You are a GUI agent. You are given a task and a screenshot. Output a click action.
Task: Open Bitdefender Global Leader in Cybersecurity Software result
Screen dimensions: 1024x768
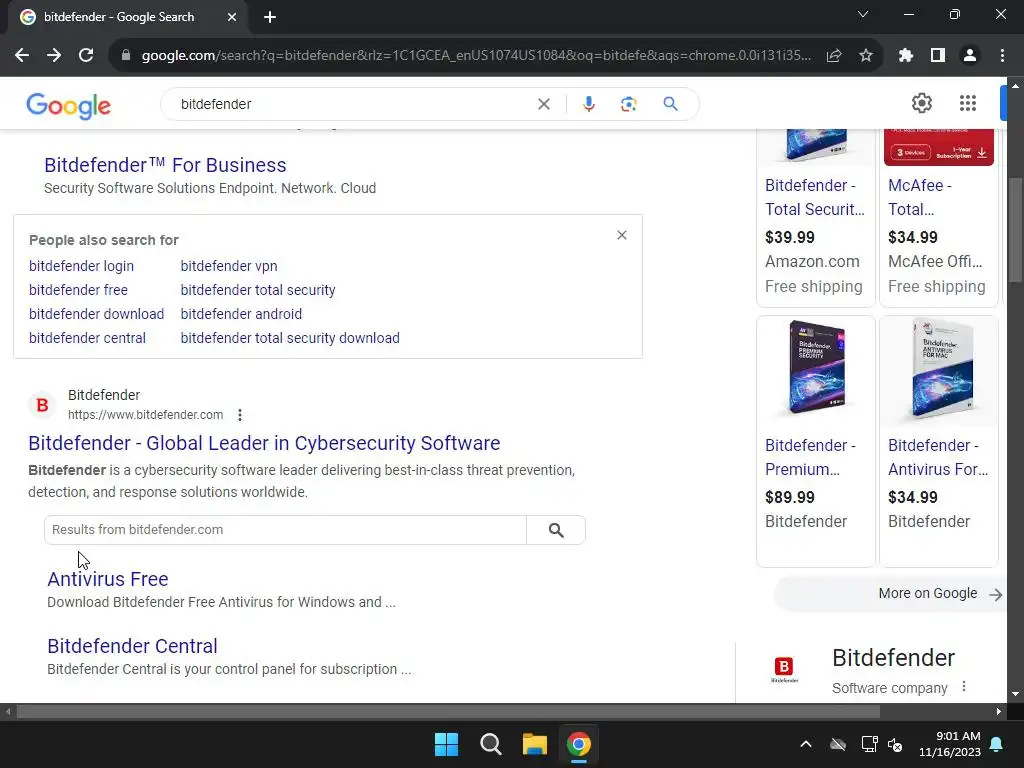[x=264, y=443]
